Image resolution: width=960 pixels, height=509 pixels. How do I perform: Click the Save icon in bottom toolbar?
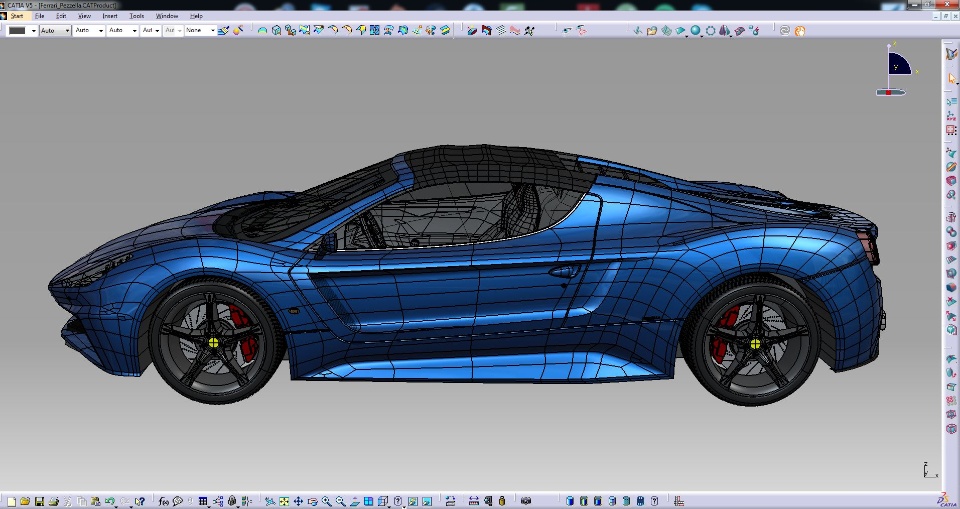pos(39,501)
